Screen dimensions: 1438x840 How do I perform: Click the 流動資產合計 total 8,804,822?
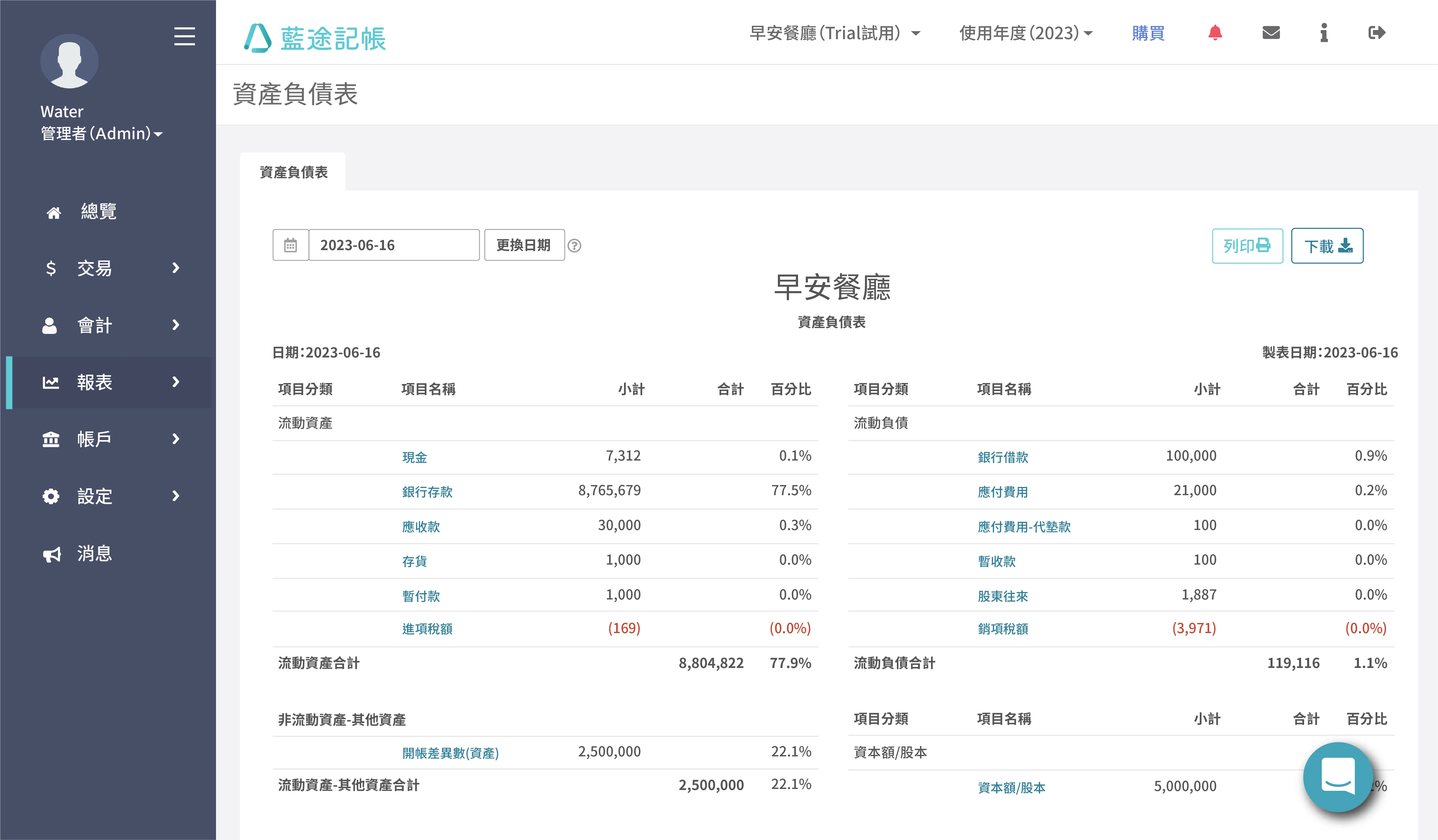(x=711, y=663)
